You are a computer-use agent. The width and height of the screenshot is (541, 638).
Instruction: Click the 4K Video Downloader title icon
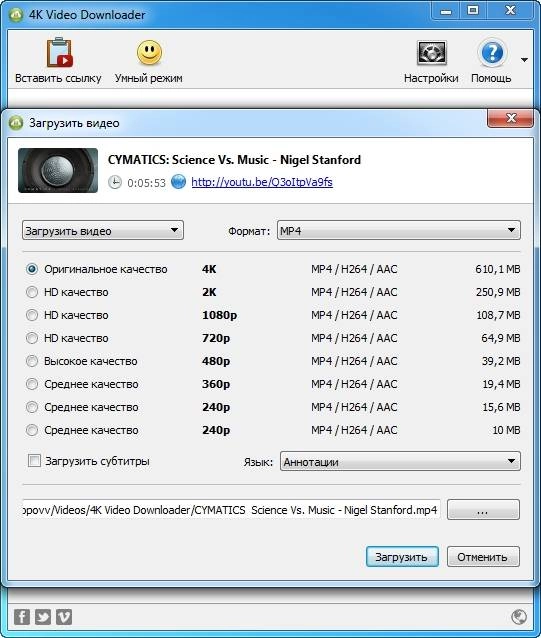click(16, 15)
